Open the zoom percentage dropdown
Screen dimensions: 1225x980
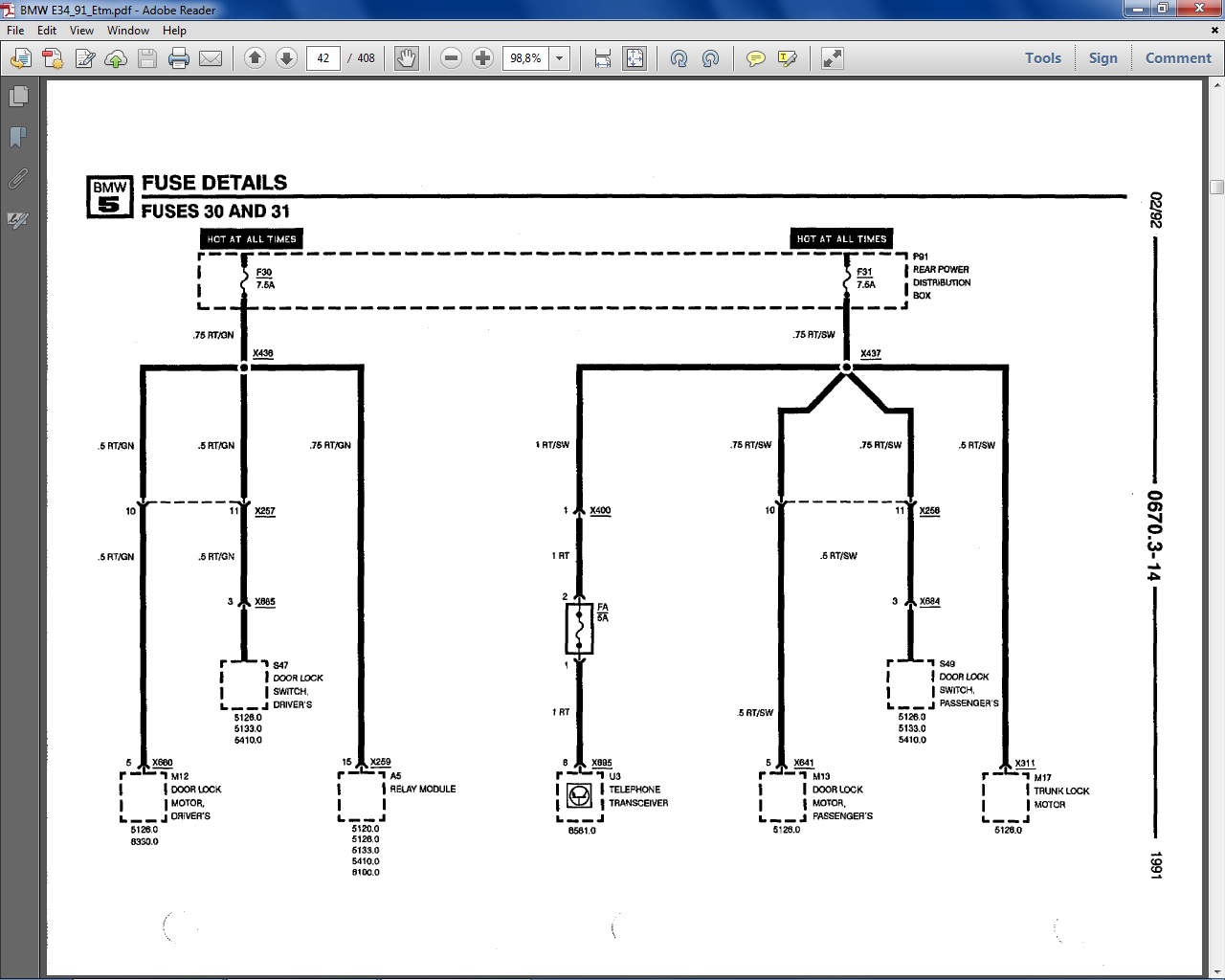tap(560, 58)
